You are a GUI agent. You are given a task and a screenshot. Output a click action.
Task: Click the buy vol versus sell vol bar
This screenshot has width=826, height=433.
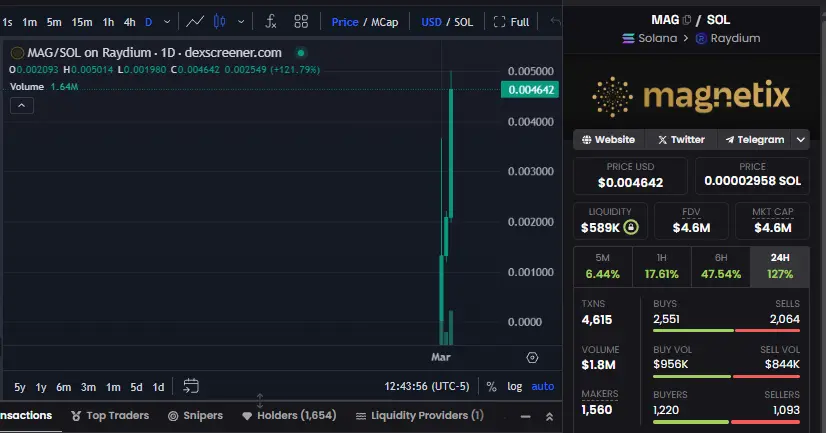point(726,376)
